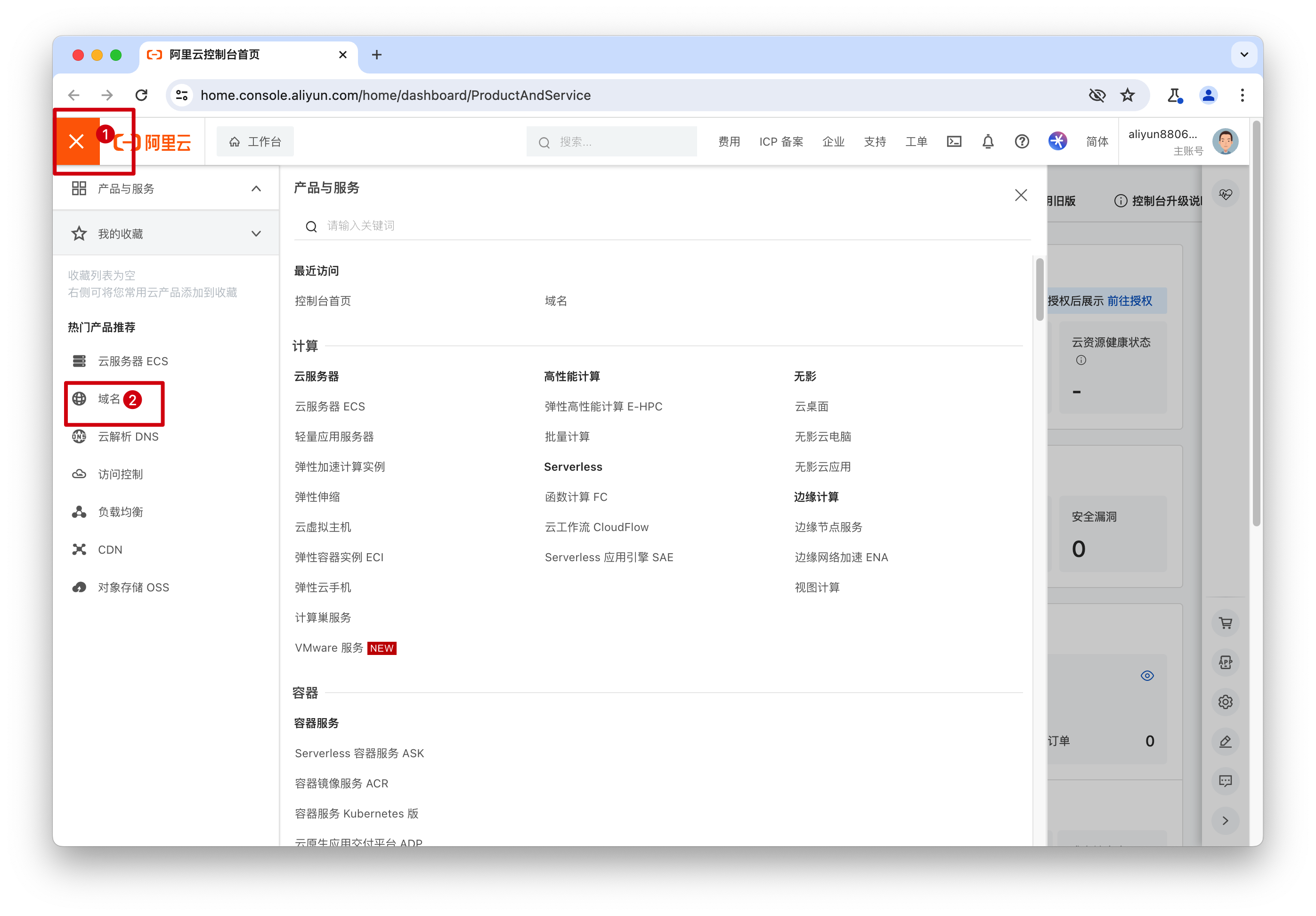1316x916 pixels.
Task: Toggle the eye visibility icon
Action: tap(1147, 676)
